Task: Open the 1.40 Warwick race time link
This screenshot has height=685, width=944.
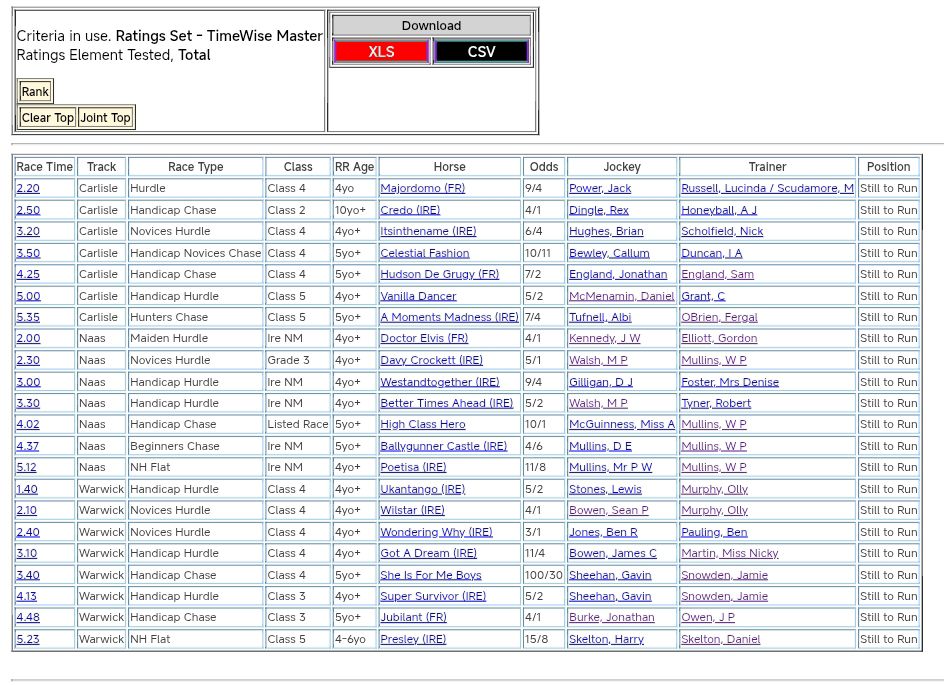Action: pos(28,489)
